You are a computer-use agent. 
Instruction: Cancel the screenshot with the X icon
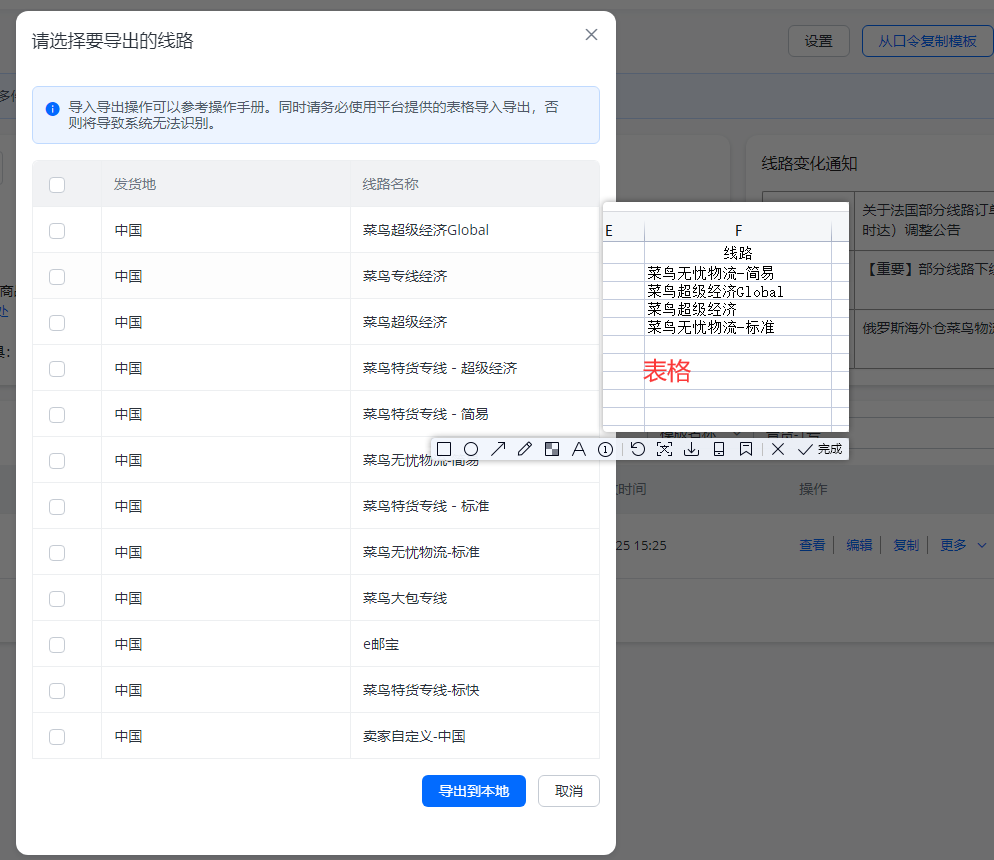(778, 449)
